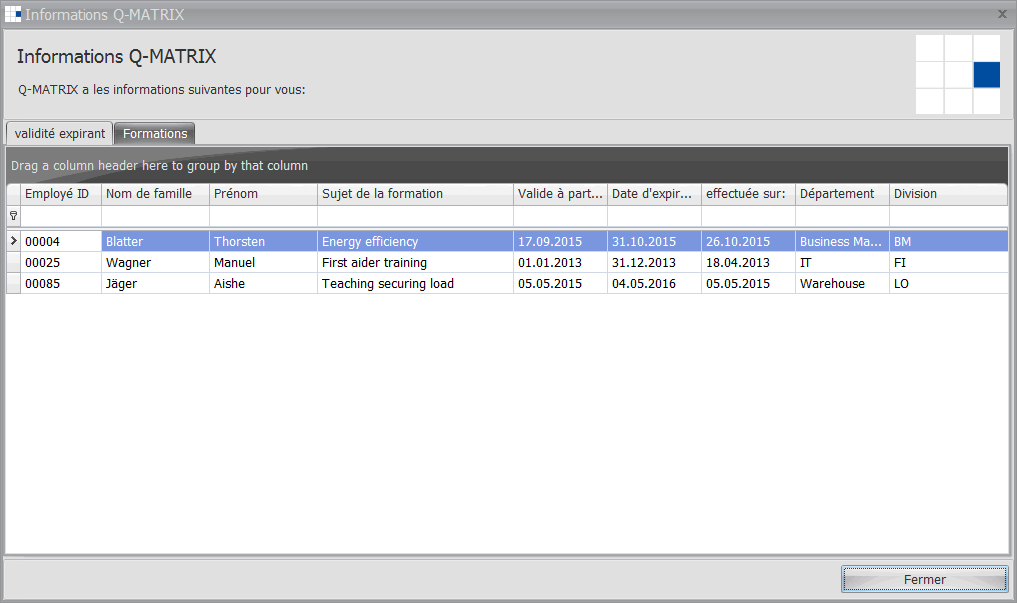The height and width of the screenshot is (603, 1017).
Task: Click filter field under Employé ID
Action: click(61, 216)
